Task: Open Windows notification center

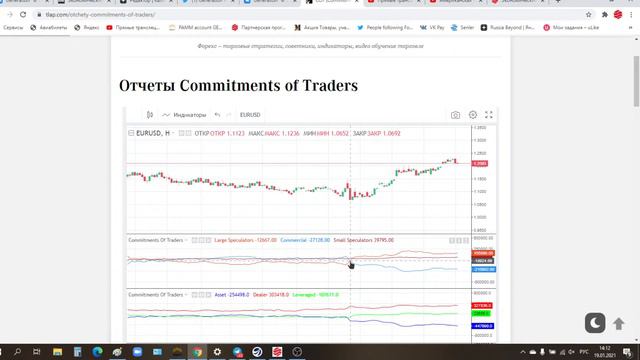Action: tap(627, 352)
